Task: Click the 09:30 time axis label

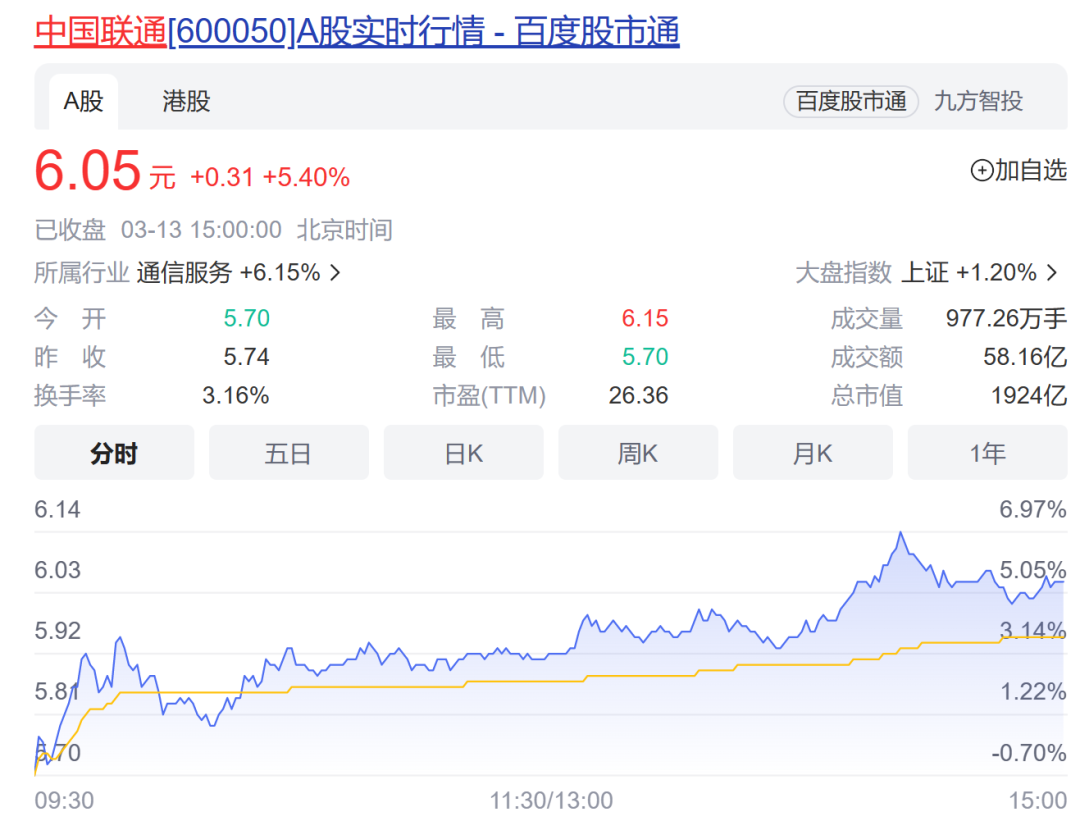Action: pos(64,800)
